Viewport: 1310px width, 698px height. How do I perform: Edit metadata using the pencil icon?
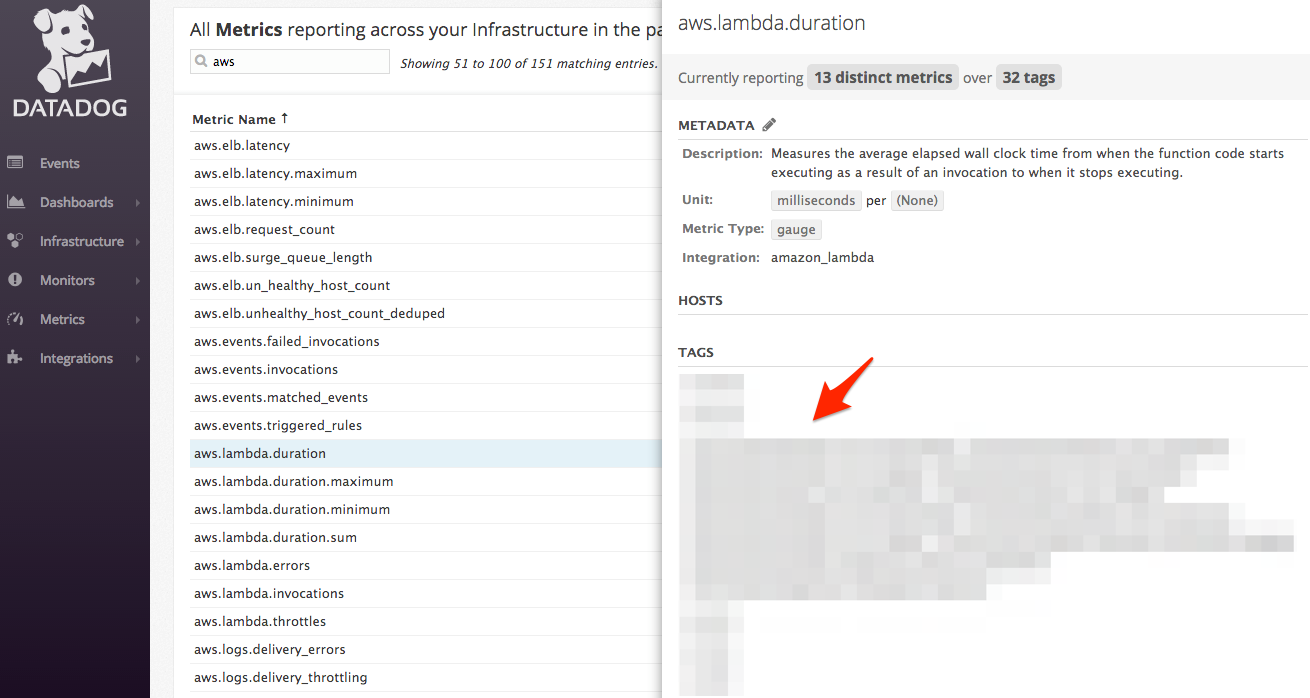pyautogui.click(x=769, y=125)
